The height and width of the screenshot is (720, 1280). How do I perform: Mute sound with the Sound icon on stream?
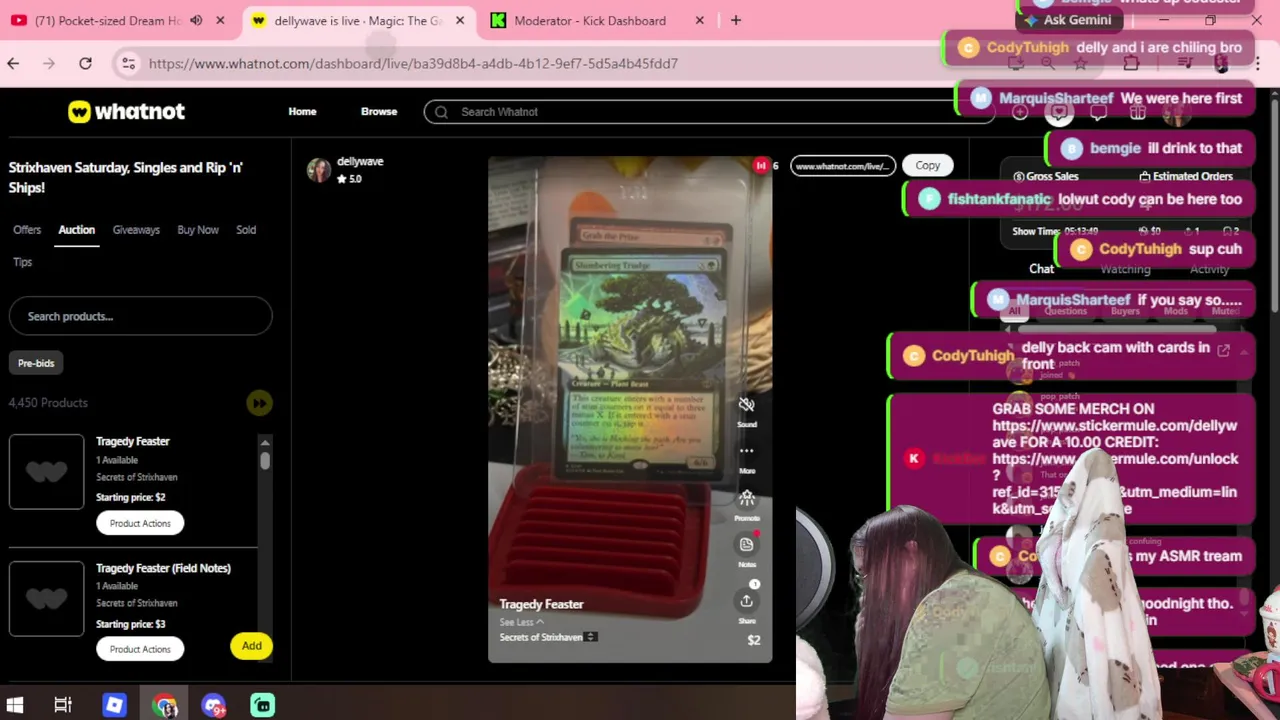point(746,405)
